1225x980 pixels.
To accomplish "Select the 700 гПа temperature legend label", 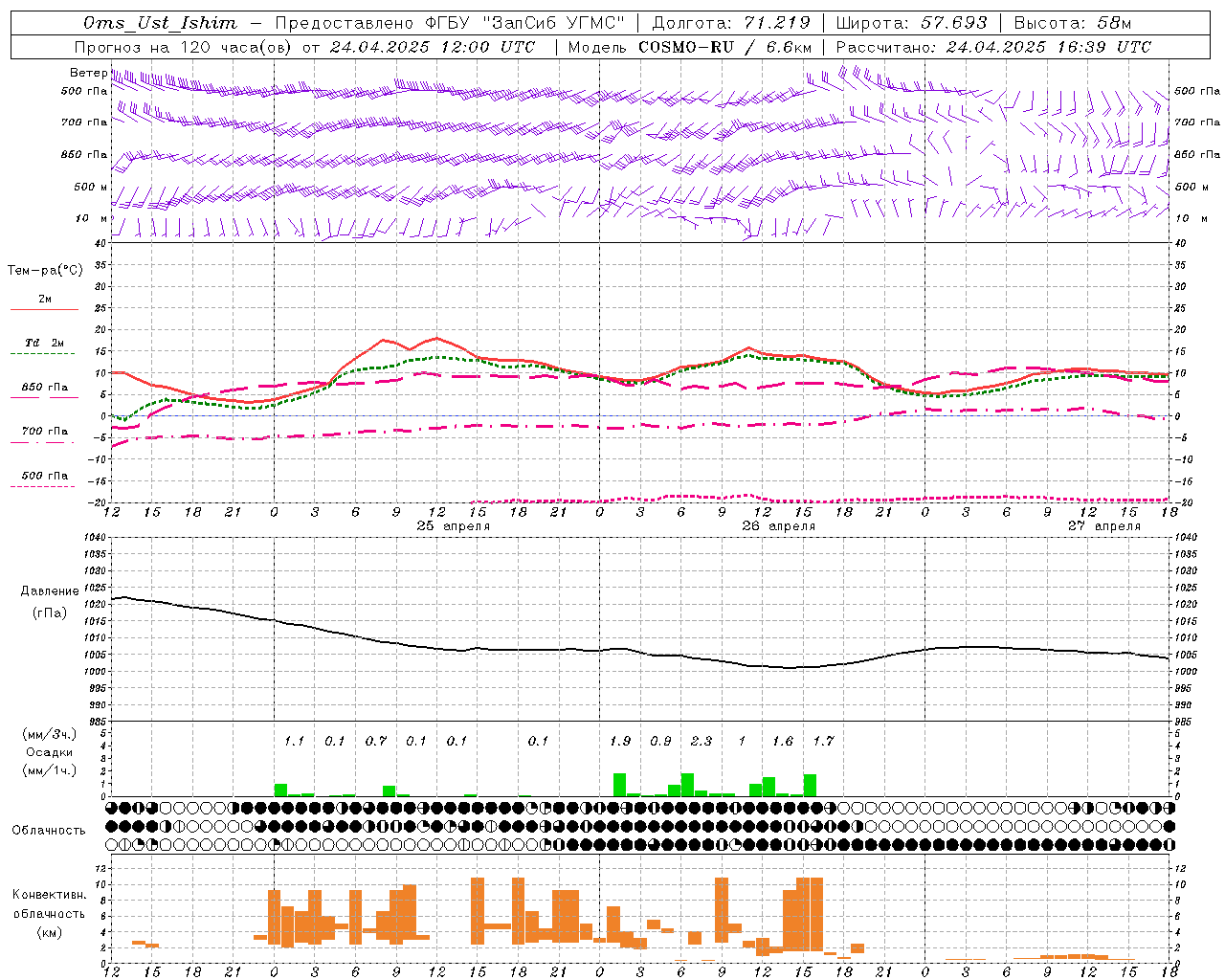I will [45, 431].
